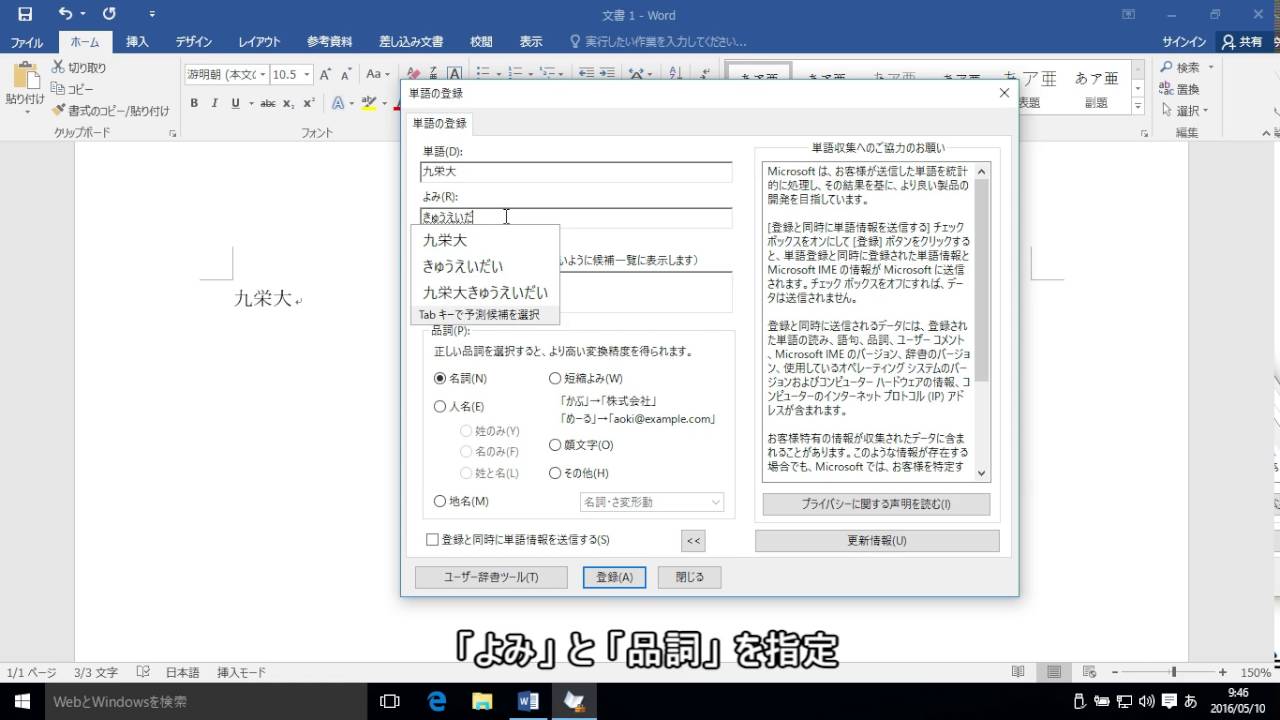The image size is (1280, 720).
Task: Switch to the デザイン ribbon tab
Action: 194,42
